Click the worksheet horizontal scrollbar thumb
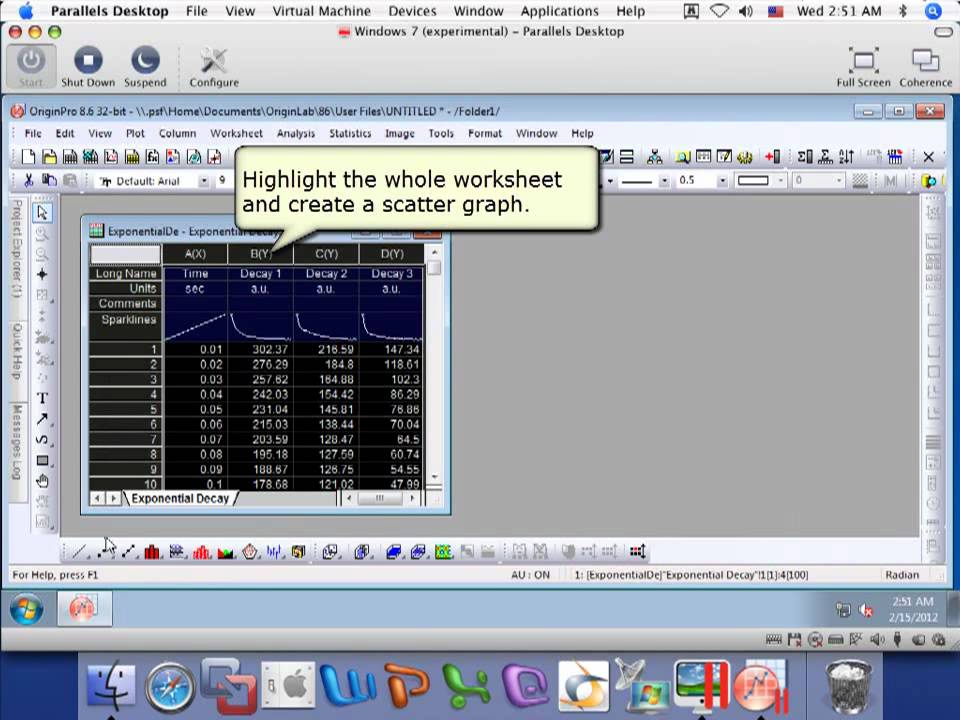960x720 pixels. [x=380, y=498]
